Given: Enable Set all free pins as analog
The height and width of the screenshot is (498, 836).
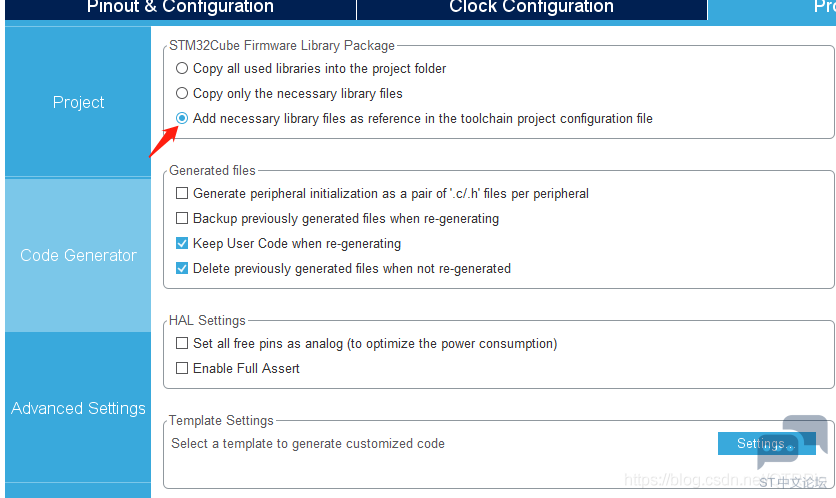Looking at the screenshot, I should [x=182, y=343].
